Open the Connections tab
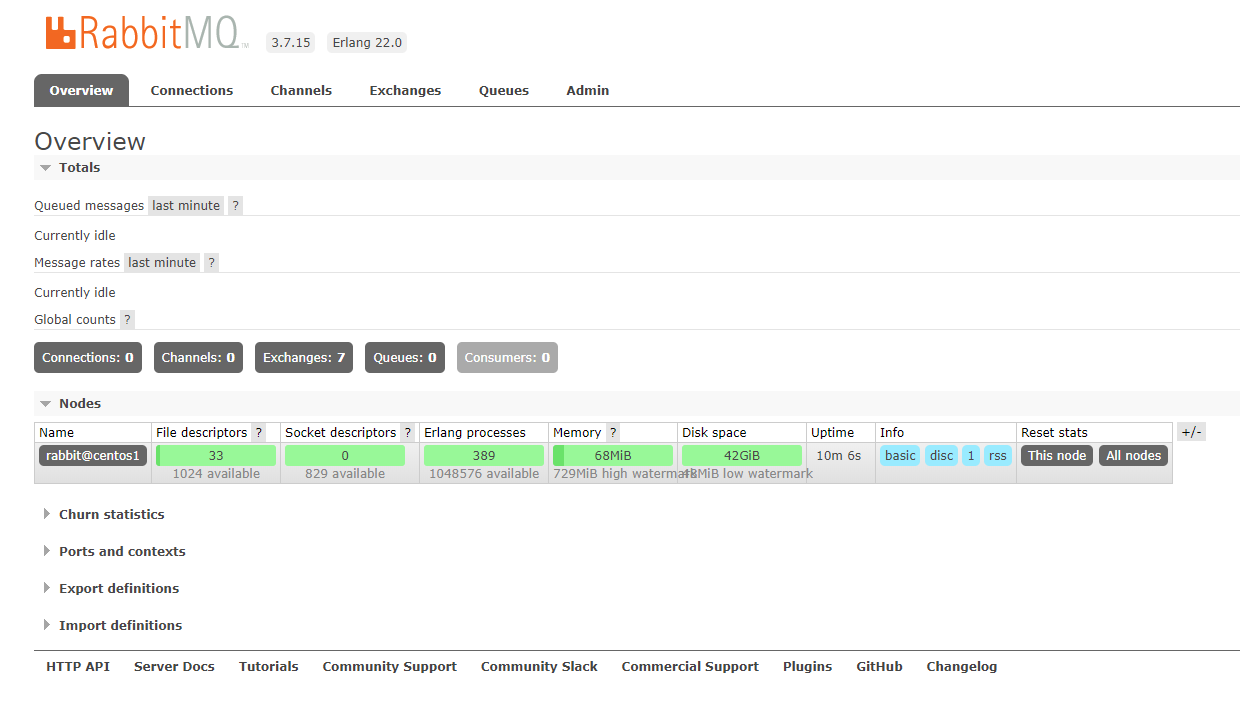The height and width of the screenshot is (706, 1240). coord(192,90)
